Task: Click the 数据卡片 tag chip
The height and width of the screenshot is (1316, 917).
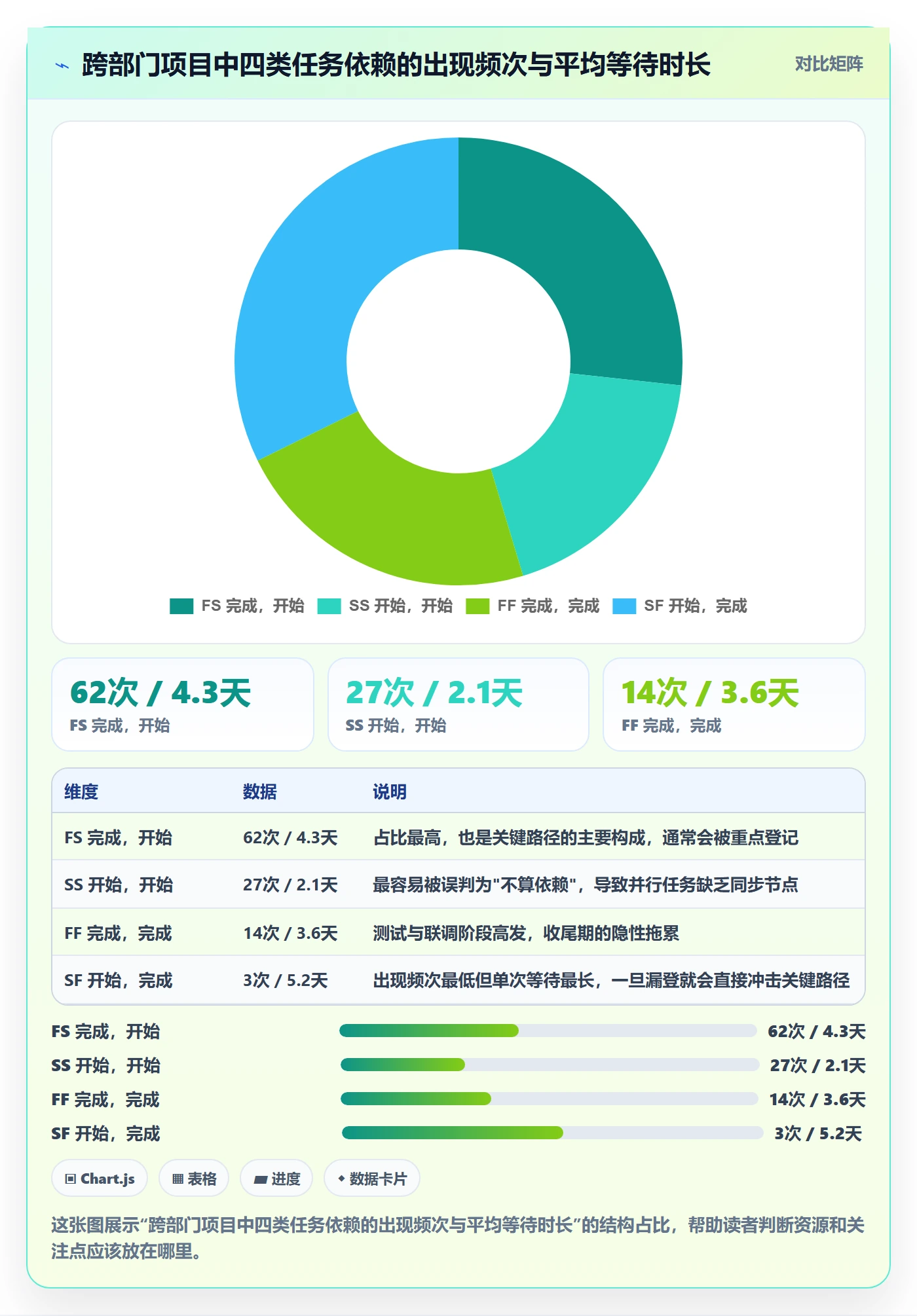Action: (x=372, y=1179)
